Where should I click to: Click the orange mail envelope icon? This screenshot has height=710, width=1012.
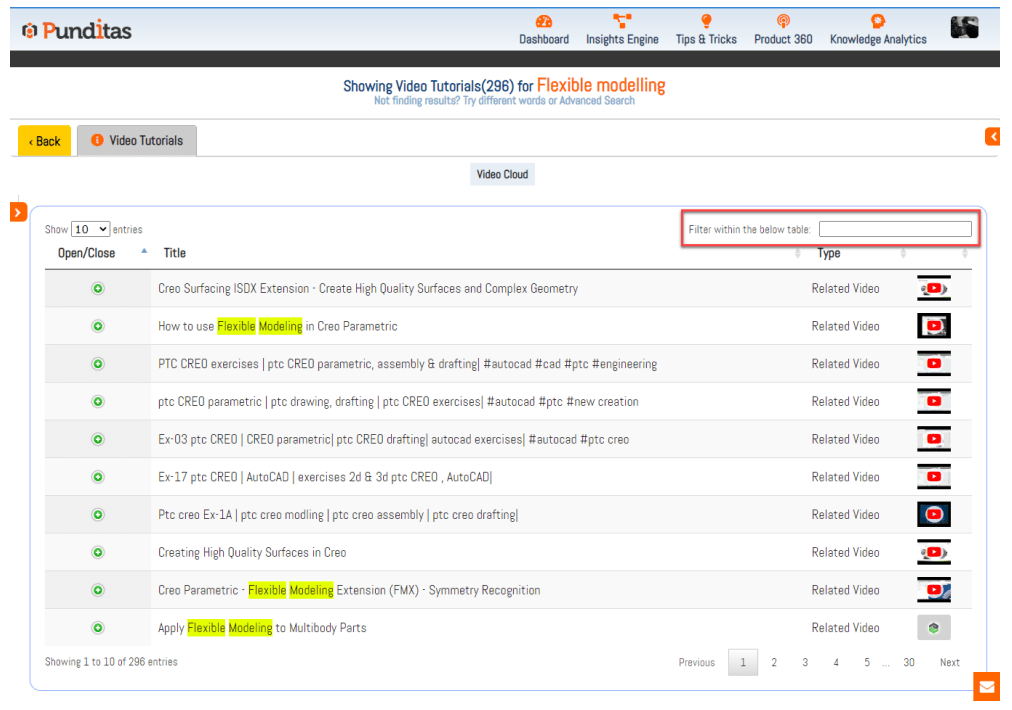click(986, 687)
